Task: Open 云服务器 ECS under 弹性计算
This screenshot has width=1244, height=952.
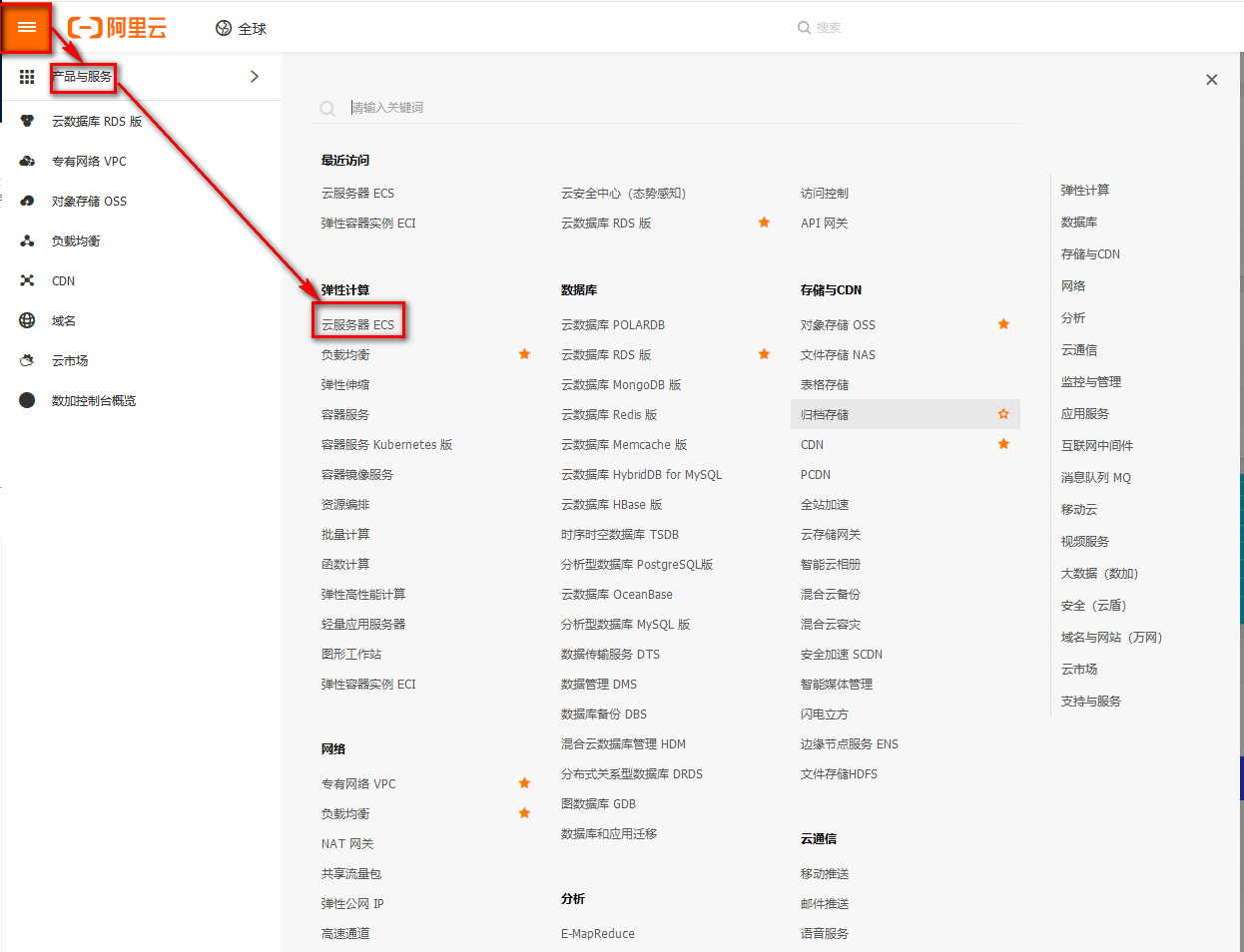Action: coord(357,324)
